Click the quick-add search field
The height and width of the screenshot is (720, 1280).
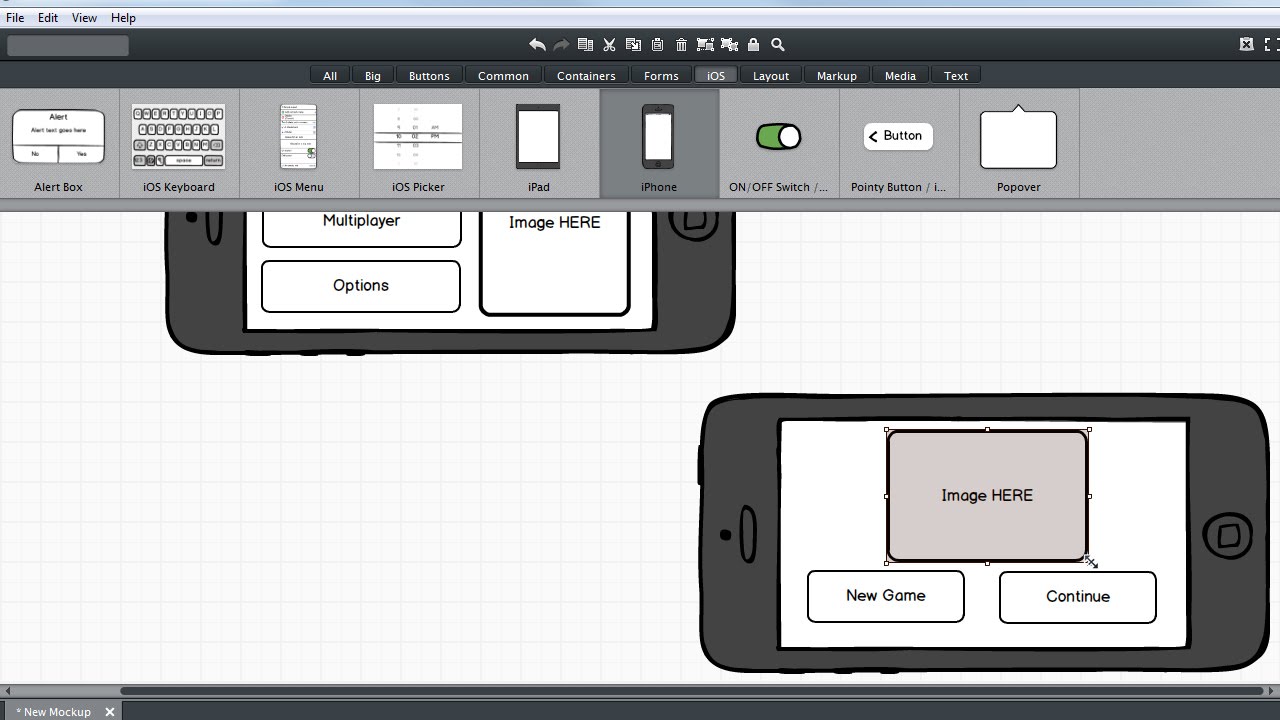(67, 45)
